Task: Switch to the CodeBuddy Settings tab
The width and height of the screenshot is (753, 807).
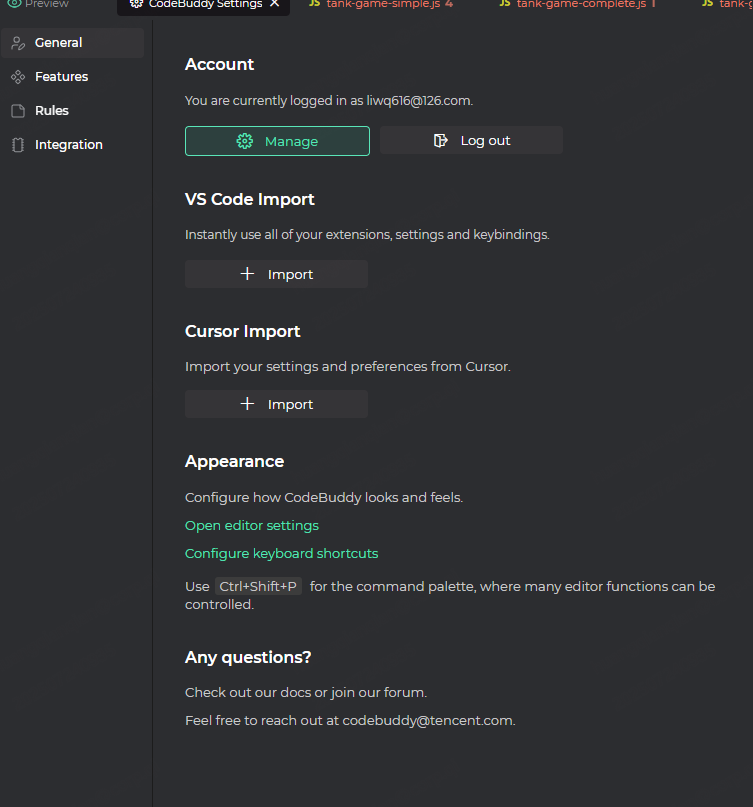Action: [203, 5]
